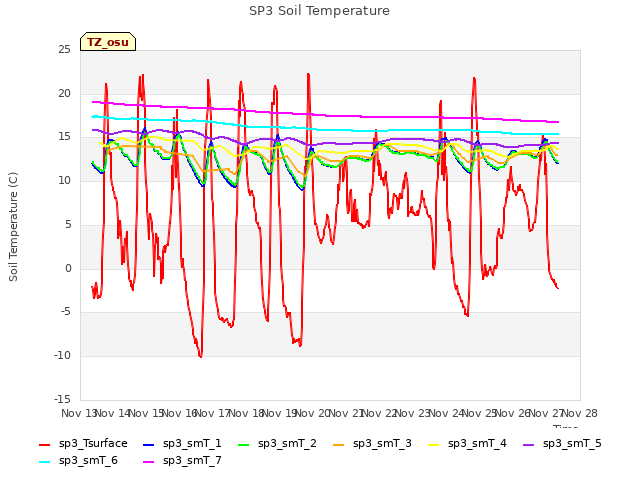The height and width of the screenshot is (480, 640).
Task: Click yellow sp3_smT_4 legend color marker
Action: tap(433, 444)
